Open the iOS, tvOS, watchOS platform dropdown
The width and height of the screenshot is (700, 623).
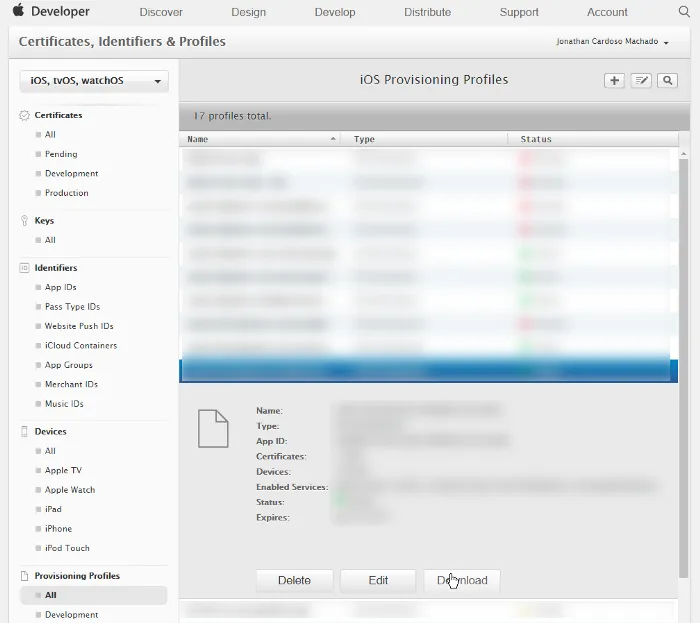[x=94, y=81]
